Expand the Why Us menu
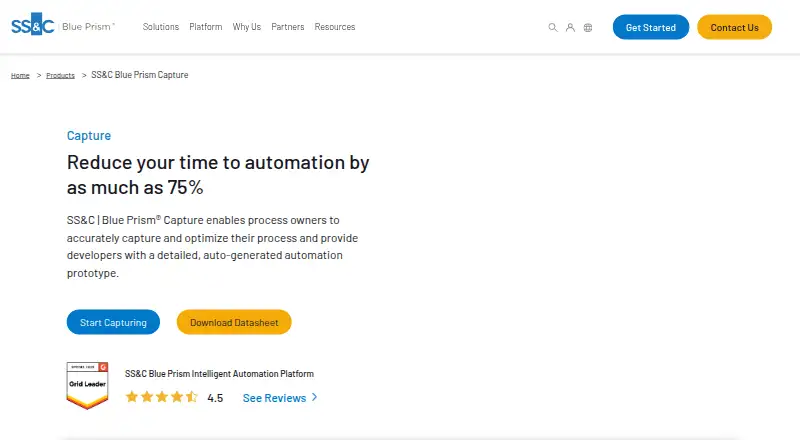This screenshot has height=440, width=800. tap(246, 27)
